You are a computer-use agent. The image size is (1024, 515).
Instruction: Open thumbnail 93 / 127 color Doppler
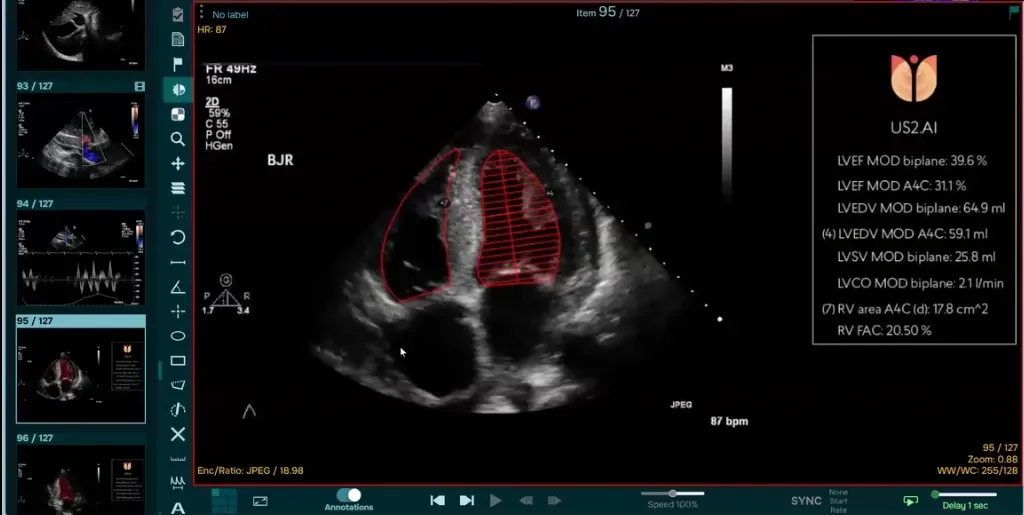click(81, 140)
